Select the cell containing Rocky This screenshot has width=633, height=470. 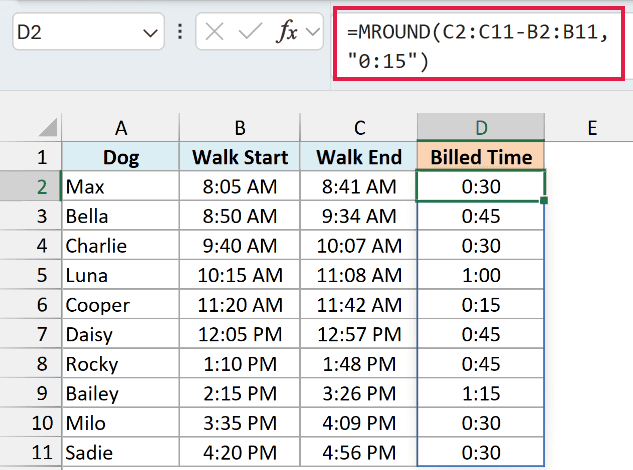[x=120, y=363]
